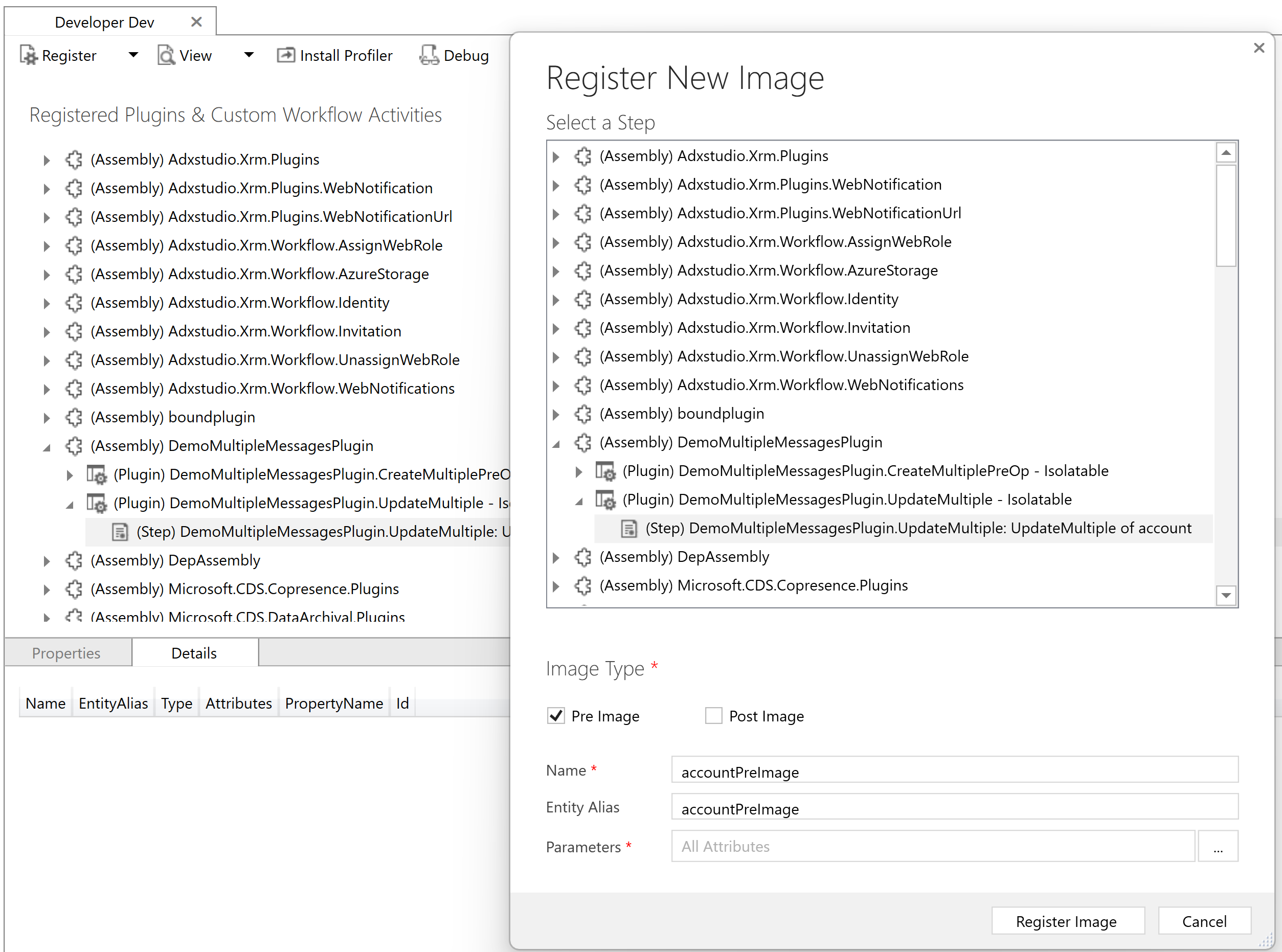Click the Debug toolbar icon
Viewport: 1282px width, 952px height.
click(429, 55)
